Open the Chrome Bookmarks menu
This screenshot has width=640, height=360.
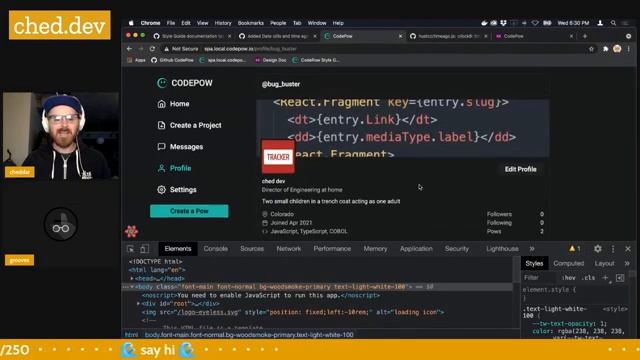(x=251, y=23)
